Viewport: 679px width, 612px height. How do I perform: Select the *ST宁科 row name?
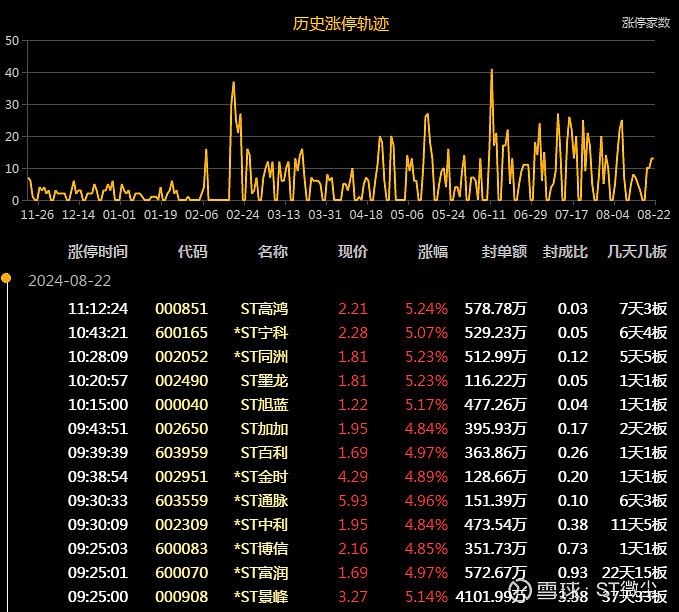coord(260,332)
